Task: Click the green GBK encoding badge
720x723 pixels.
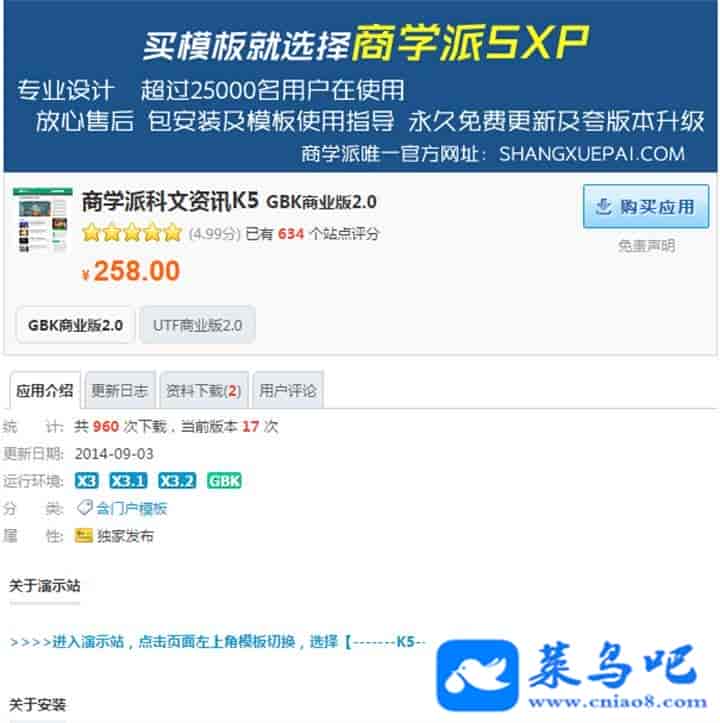Action: (x=224, y=481)
